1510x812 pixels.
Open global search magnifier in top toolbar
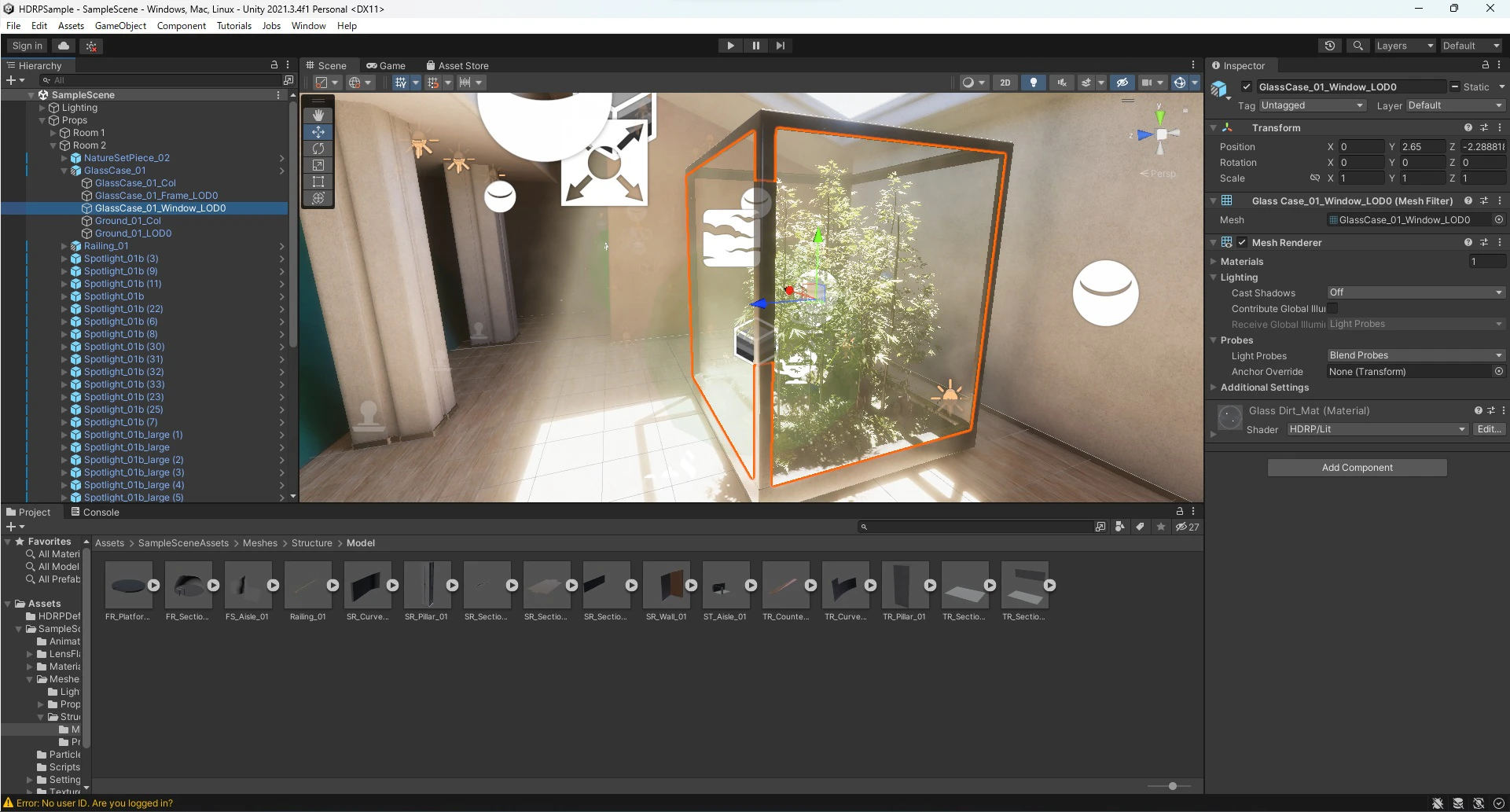tap(1358, 46)
